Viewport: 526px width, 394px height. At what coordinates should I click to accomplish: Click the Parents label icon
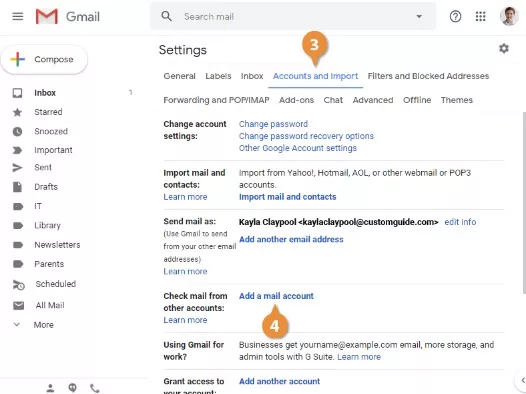click(18, 264)
